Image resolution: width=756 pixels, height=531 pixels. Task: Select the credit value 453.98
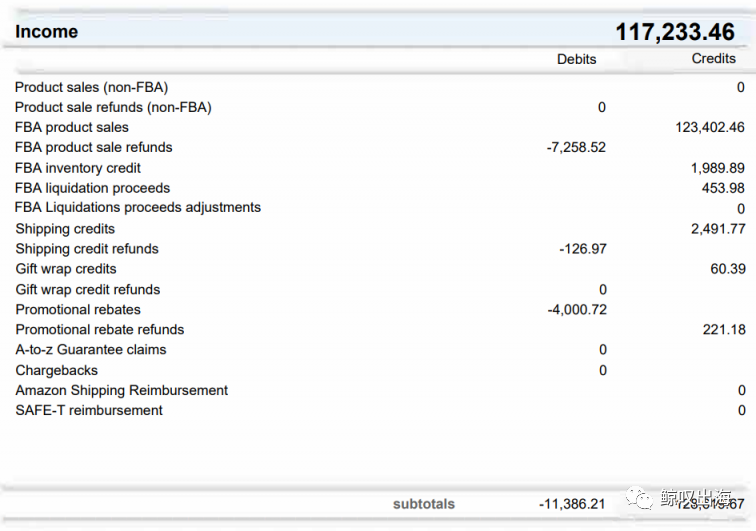pos(723,188)
